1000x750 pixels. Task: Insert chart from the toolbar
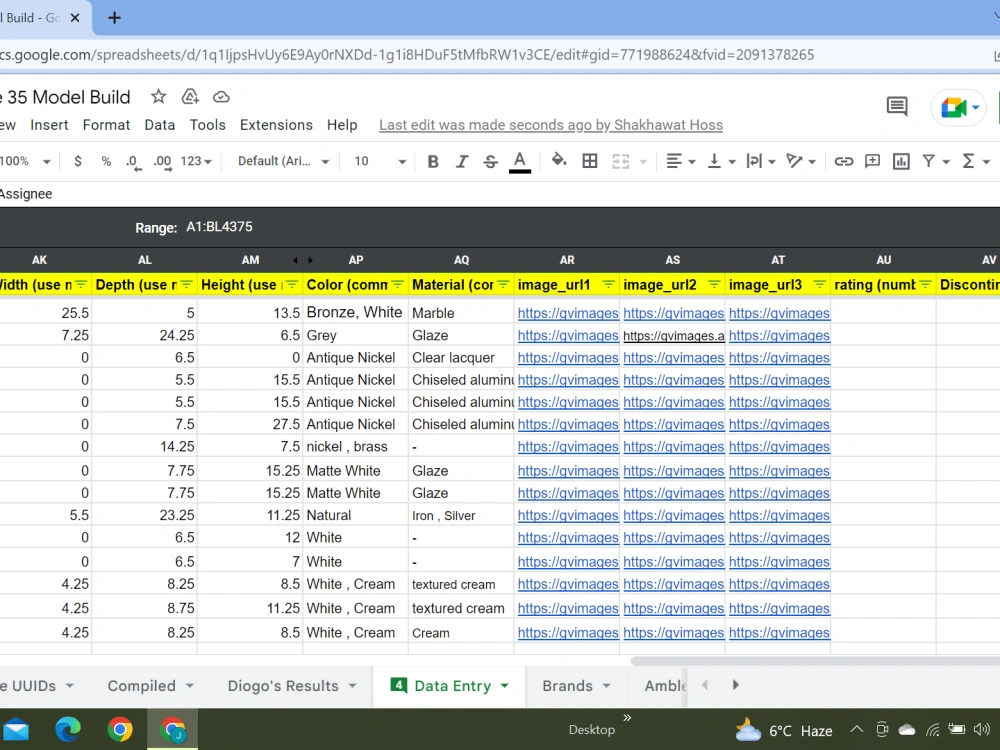click(901, 161)
